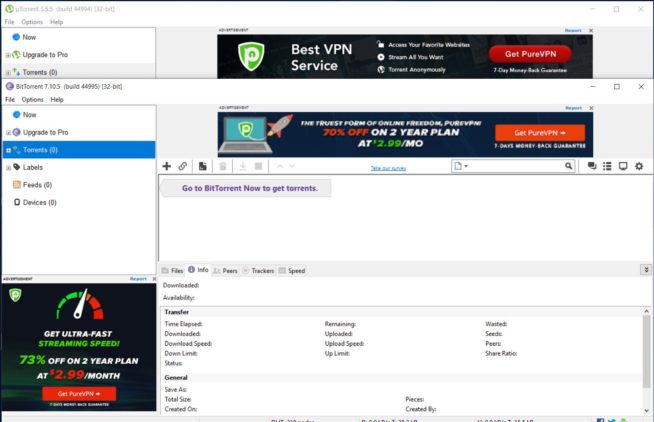Move torrent up the queue
654x422 pixels.
click(x=280, y=166)
